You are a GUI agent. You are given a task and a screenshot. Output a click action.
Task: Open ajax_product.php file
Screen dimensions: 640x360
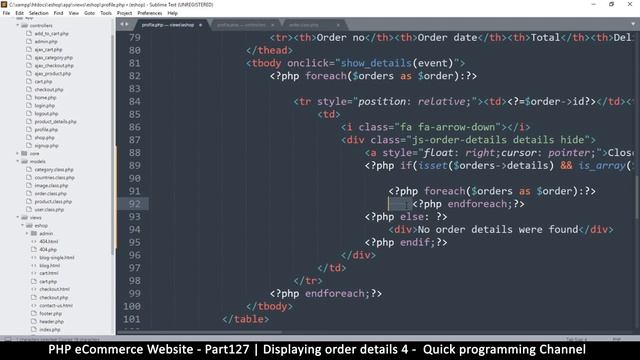53,73
